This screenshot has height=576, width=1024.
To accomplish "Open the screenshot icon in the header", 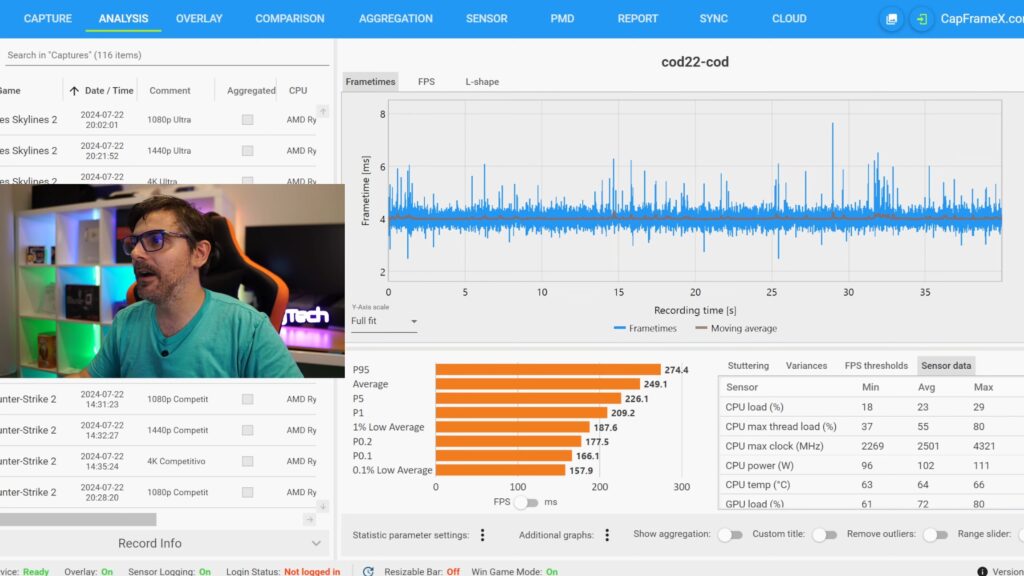I will [891, 19].
